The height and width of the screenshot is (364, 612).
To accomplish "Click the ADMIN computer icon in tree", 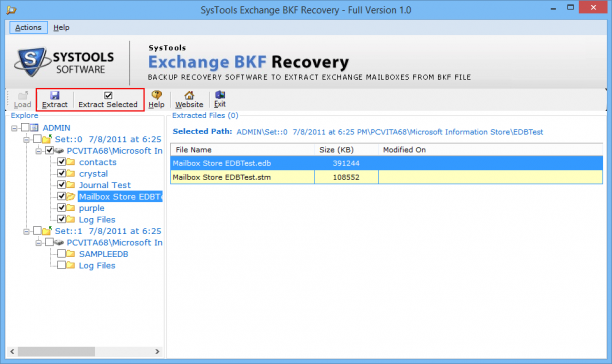I will 34,128.
